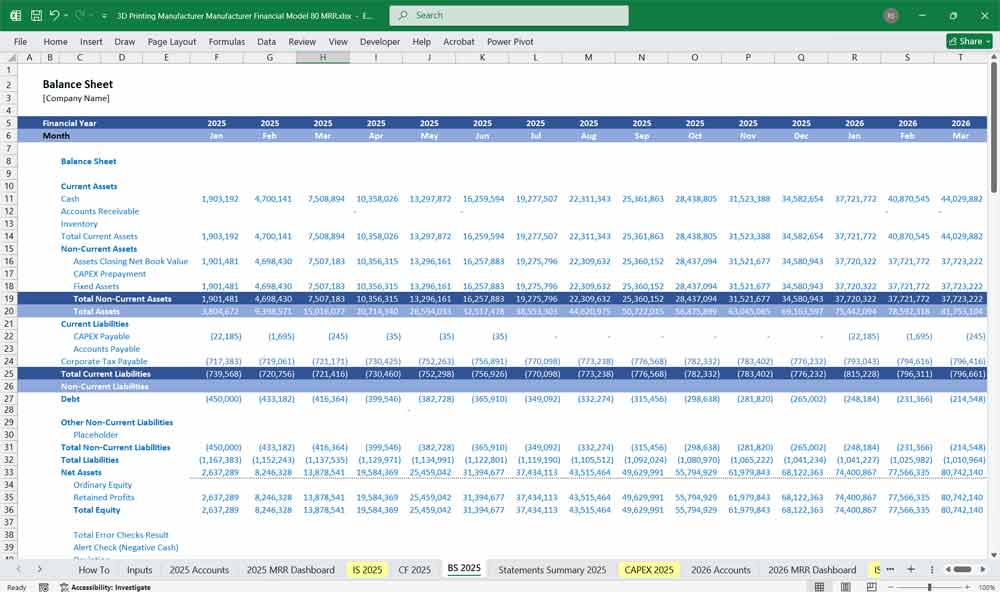1000x592 pixels.
Task: Switch to the View tab
Action: point(338,41)
